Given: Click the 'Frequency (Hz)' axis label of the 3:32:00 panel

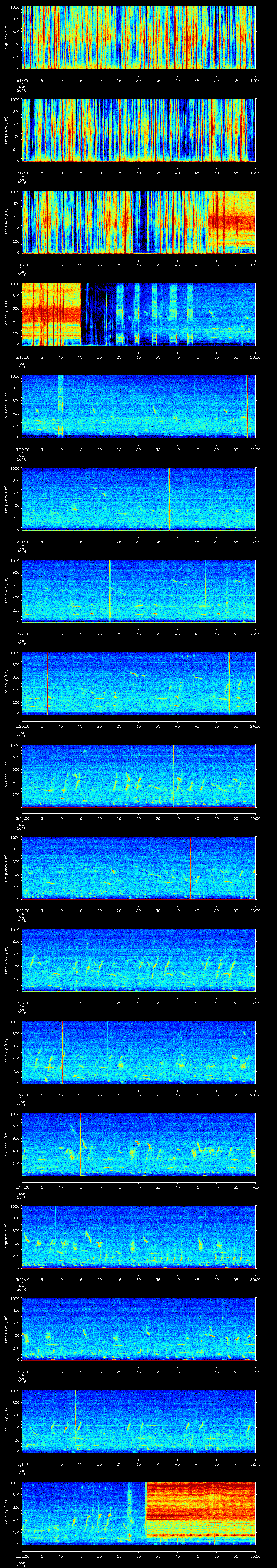Looking at the screenshot, I should tap(6, 1514).
